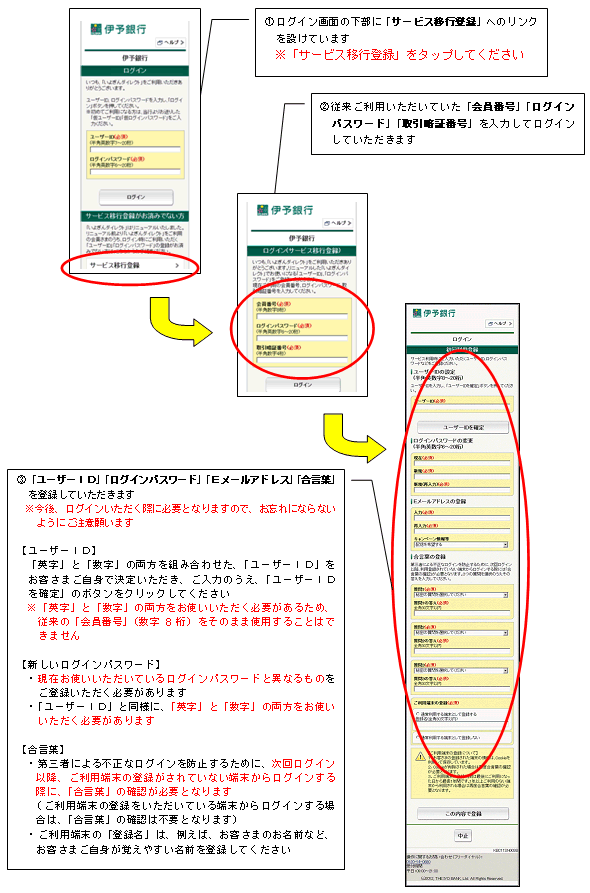Click the 取引暗証番号 input field

pos(302,359)
